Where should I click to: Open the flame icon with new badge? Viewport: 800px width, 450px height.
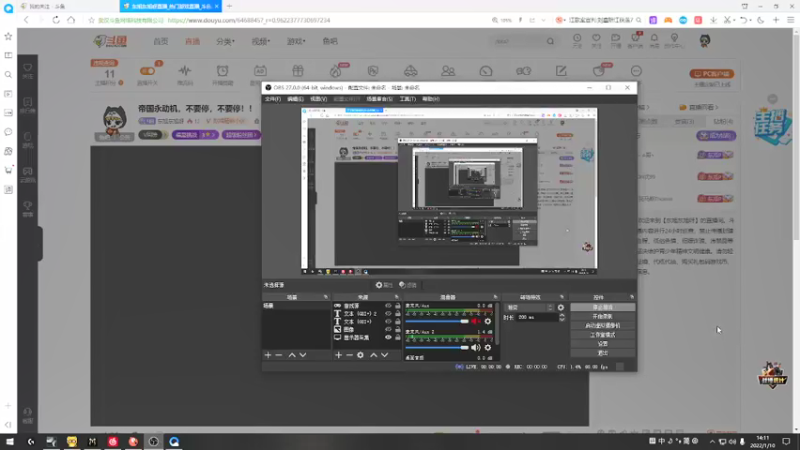click(337, 70)
